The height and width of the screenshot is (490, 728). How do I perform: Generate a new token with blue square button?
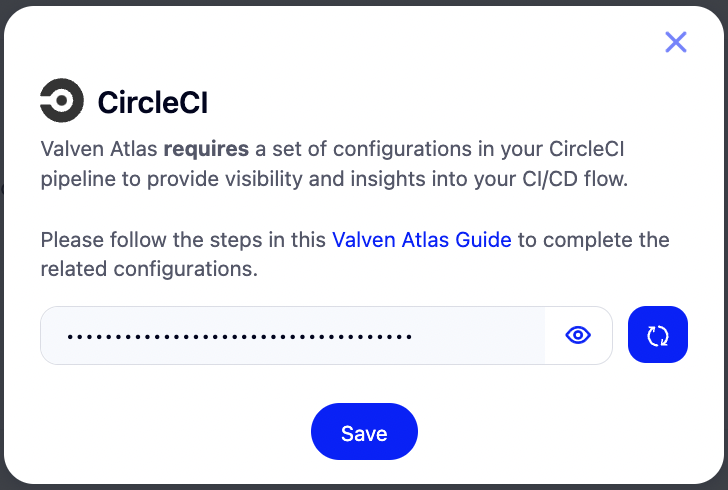657,335
